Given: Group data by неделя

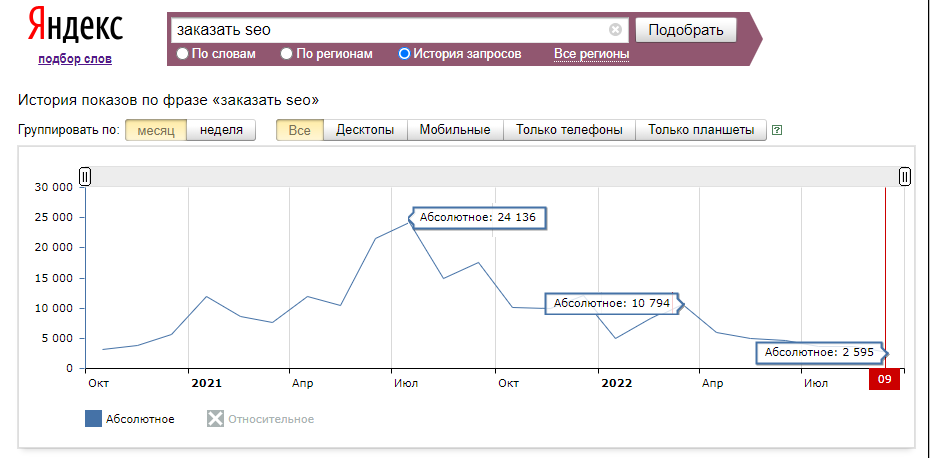Looking at the screenshot, I should coord(221,130).
